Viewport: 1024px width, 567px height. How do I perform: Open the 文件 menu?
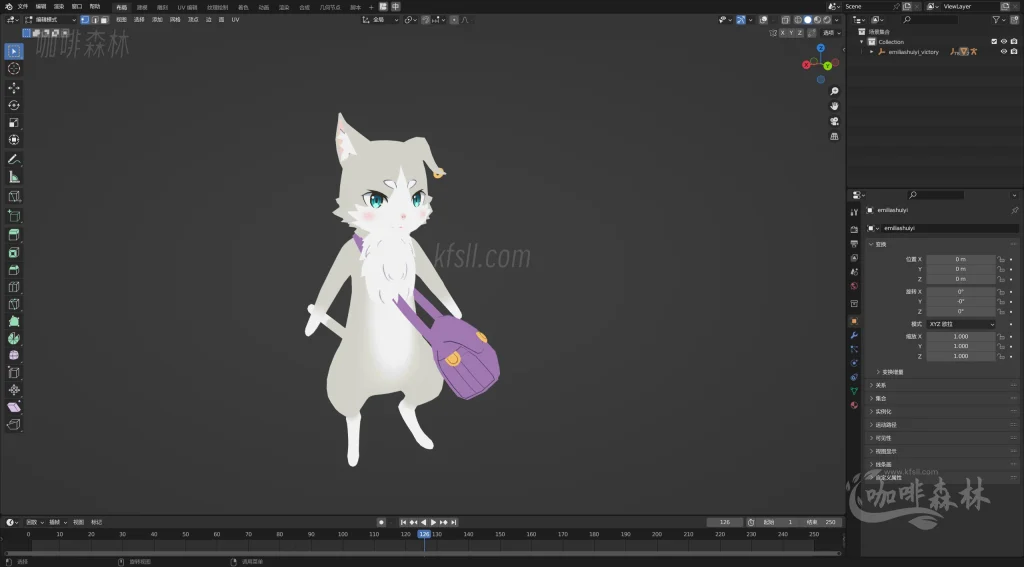pos(23,7)
